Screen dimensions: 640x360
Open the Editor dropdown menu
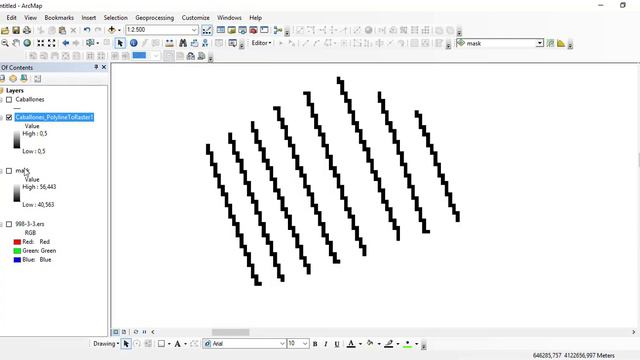261,43
